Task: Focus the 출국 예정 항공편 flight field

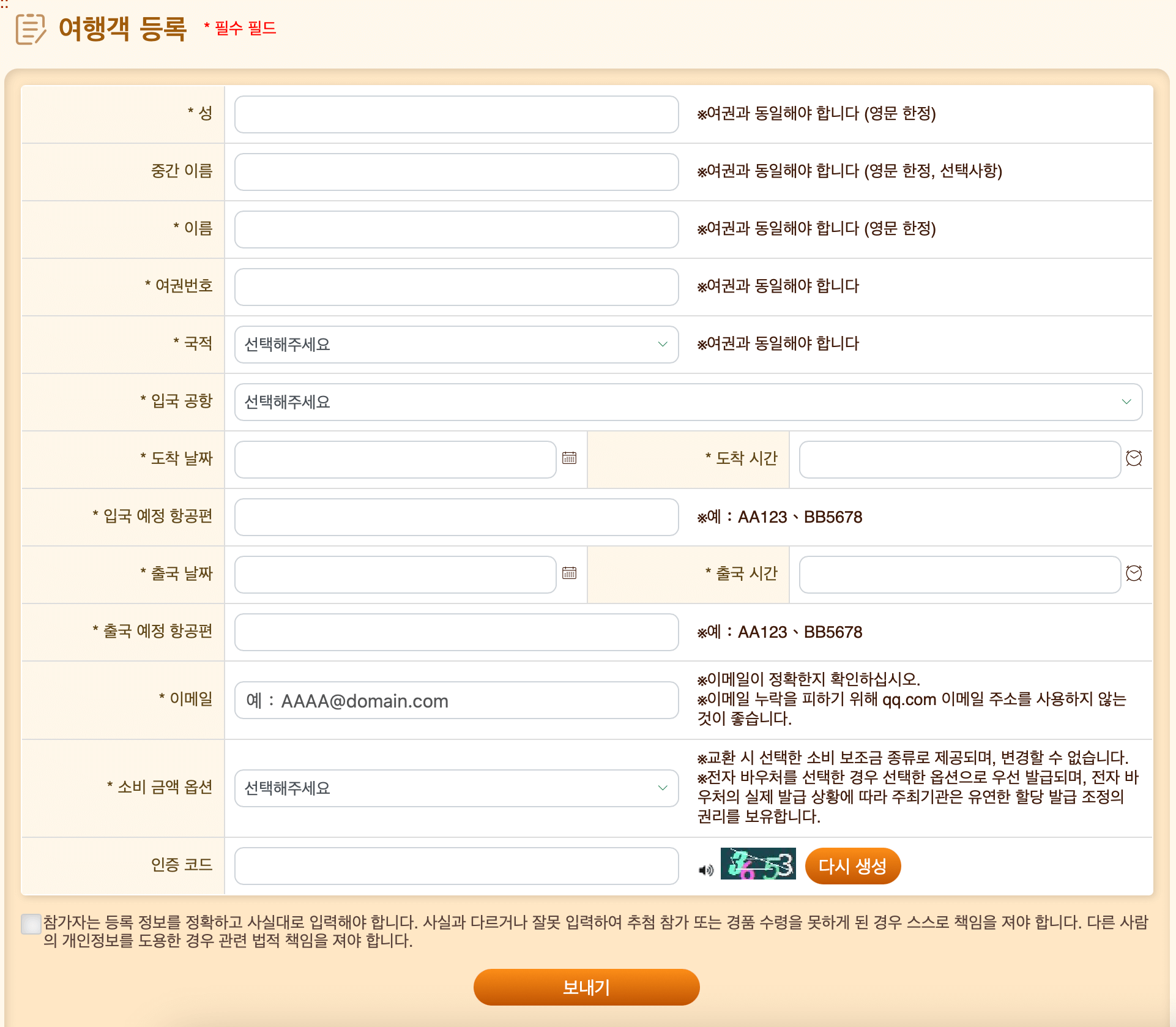Action: (456, 632)
